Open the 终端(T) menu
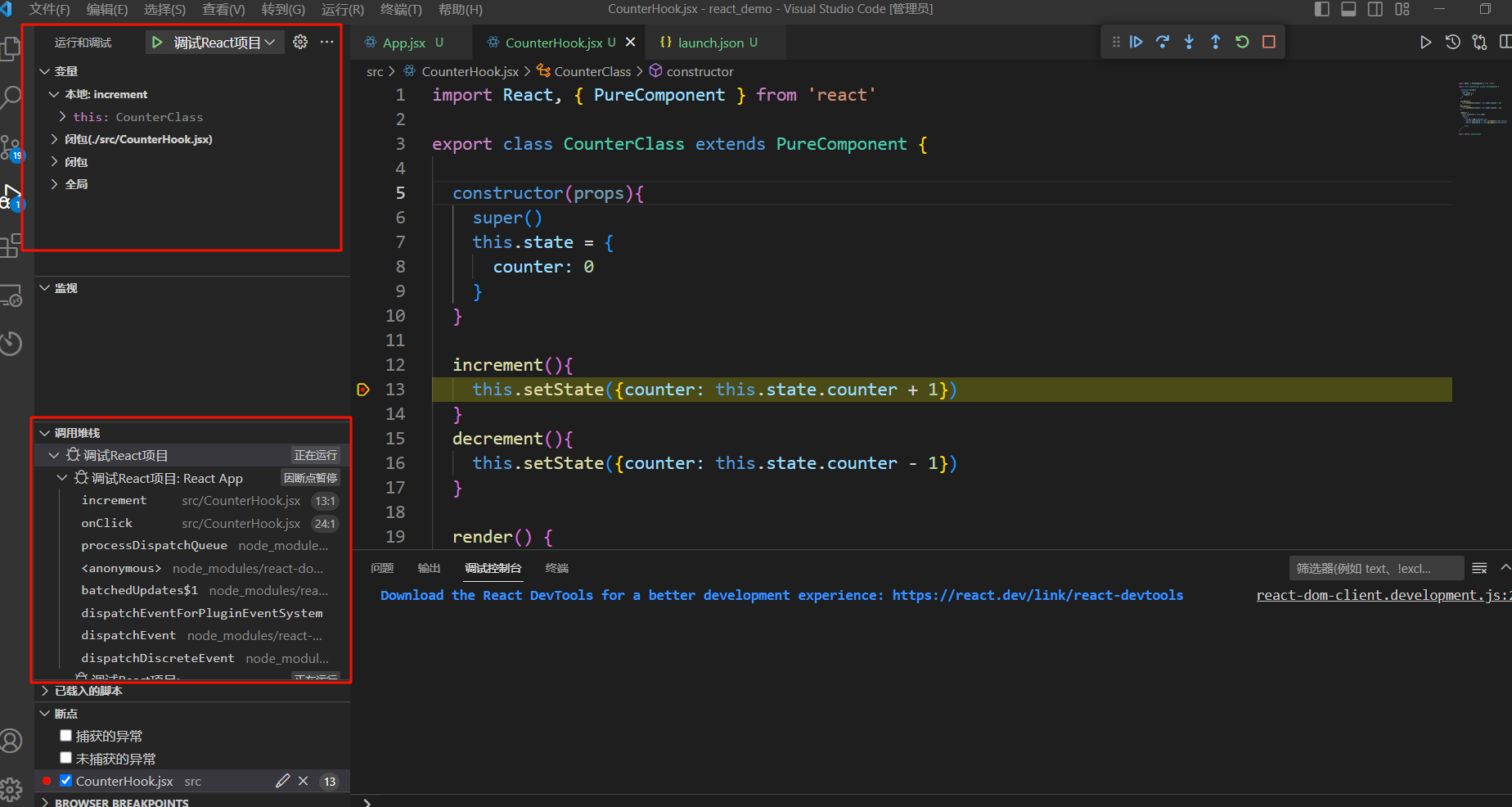 [x=401, y=9]
